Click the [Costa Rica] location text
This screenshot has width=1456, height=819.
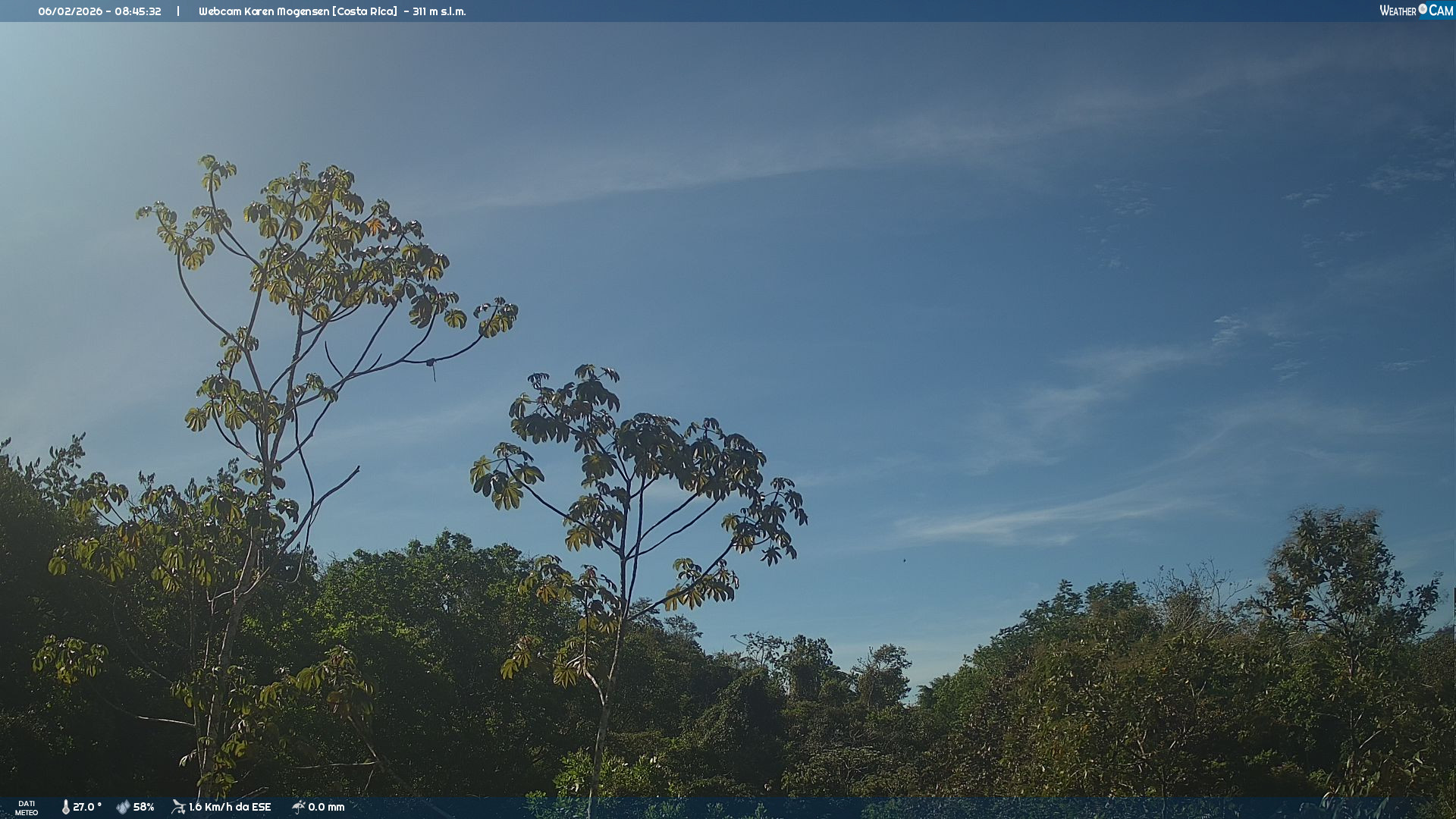(365, 11)
